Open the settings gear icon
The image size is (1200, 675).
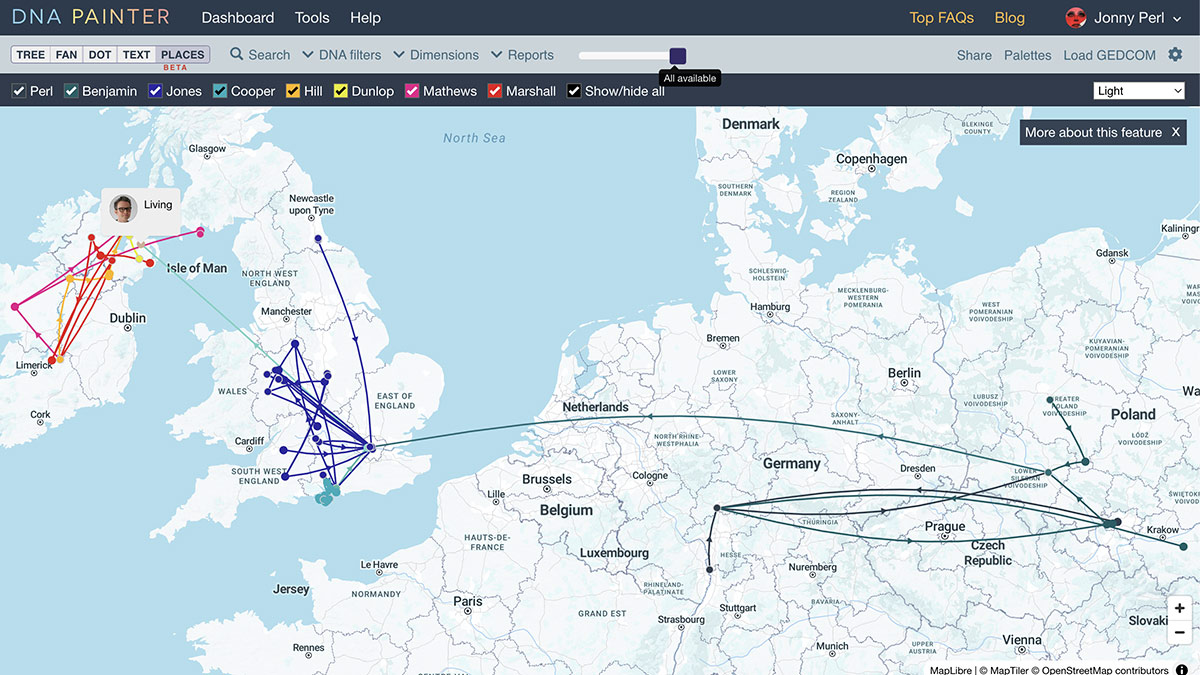pos(1175,55)
